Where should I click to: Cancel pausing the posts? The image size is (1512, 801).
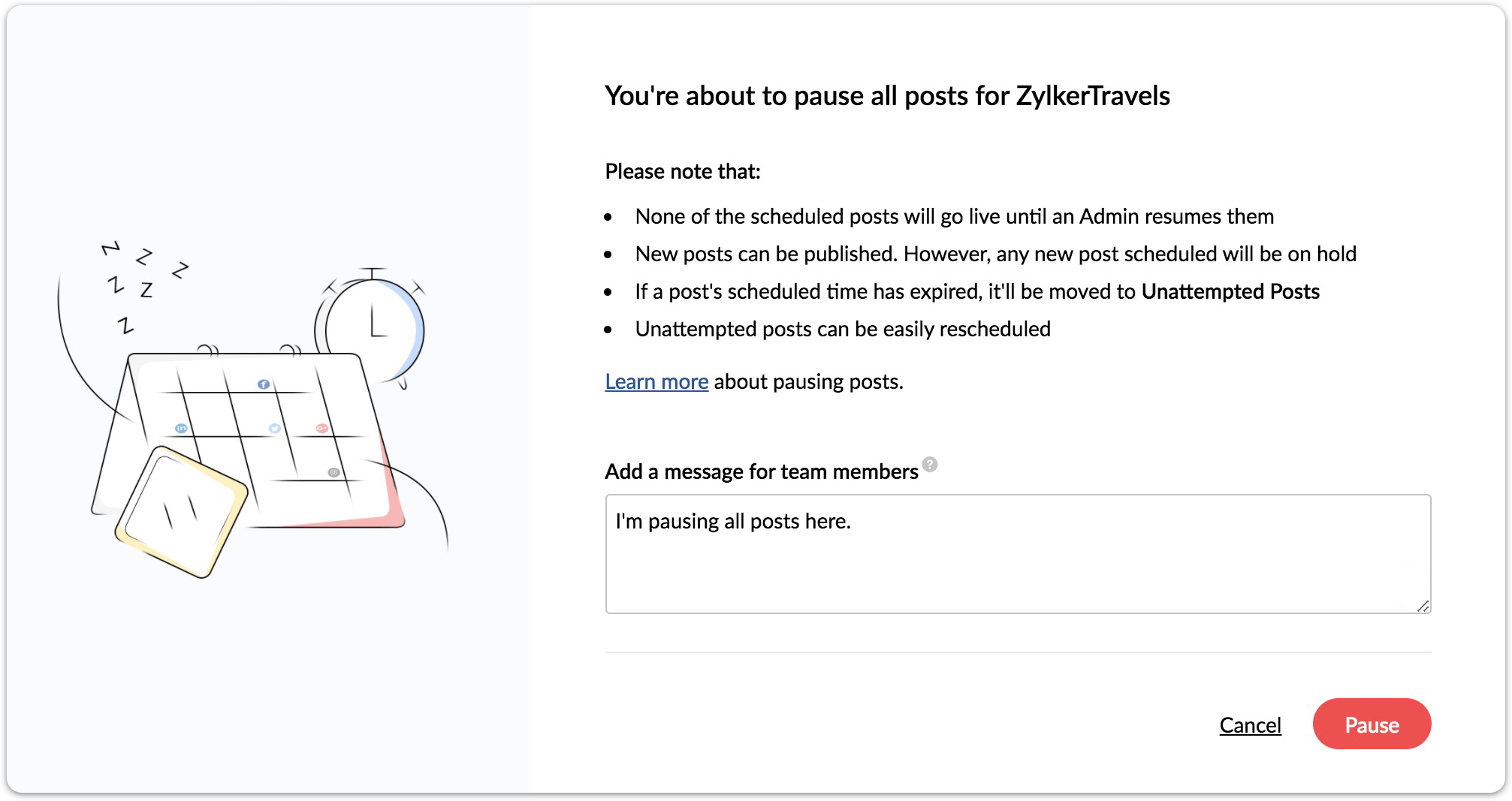coord(1250,725)
